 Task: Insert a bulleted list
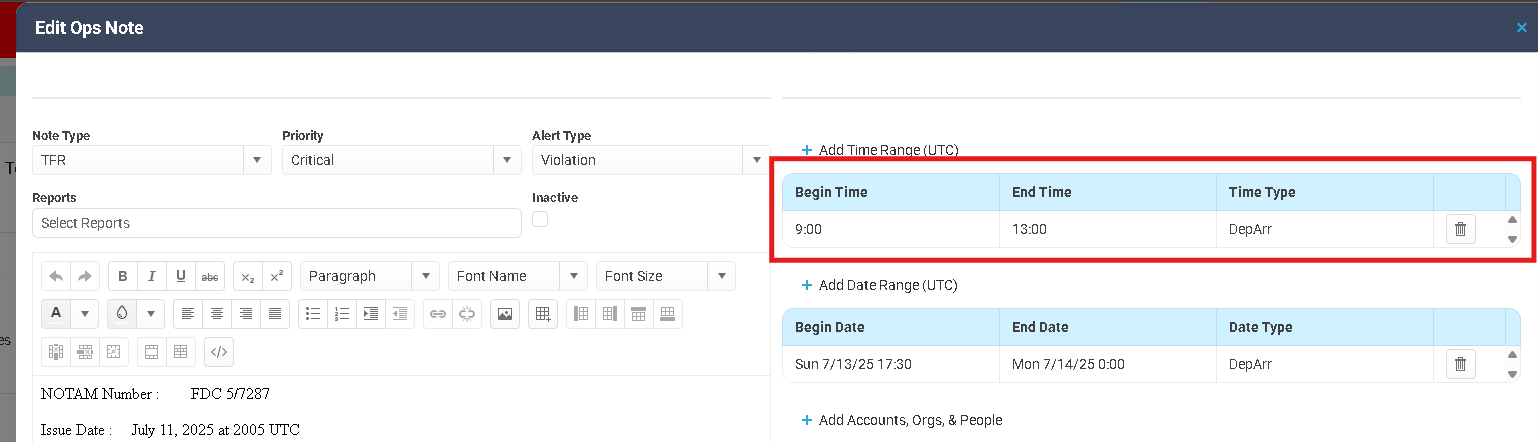click(313, 314)
